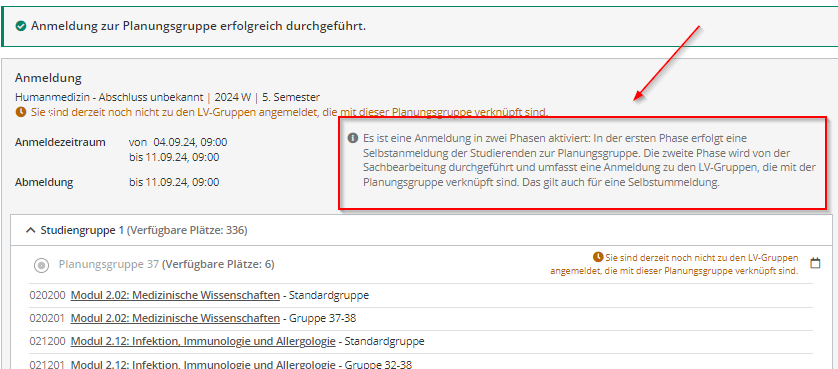The image size is (838, 369).
Task: Click the 'bis 11.09.24, 09:00' Anmeldezeitraum value
Action: (x=174, y=158)
